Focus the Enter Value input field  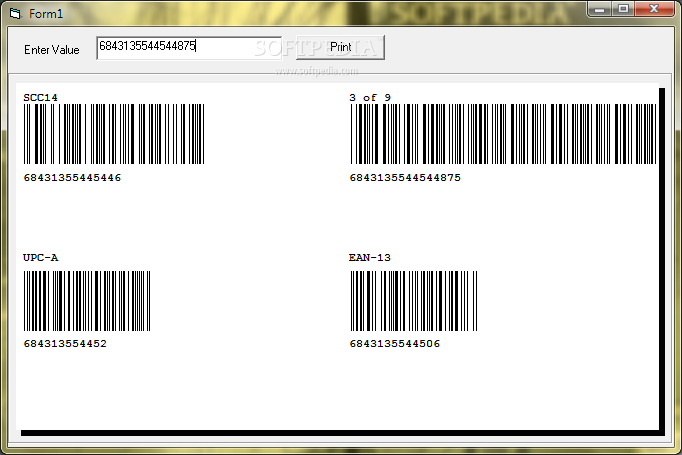(189, 47)
